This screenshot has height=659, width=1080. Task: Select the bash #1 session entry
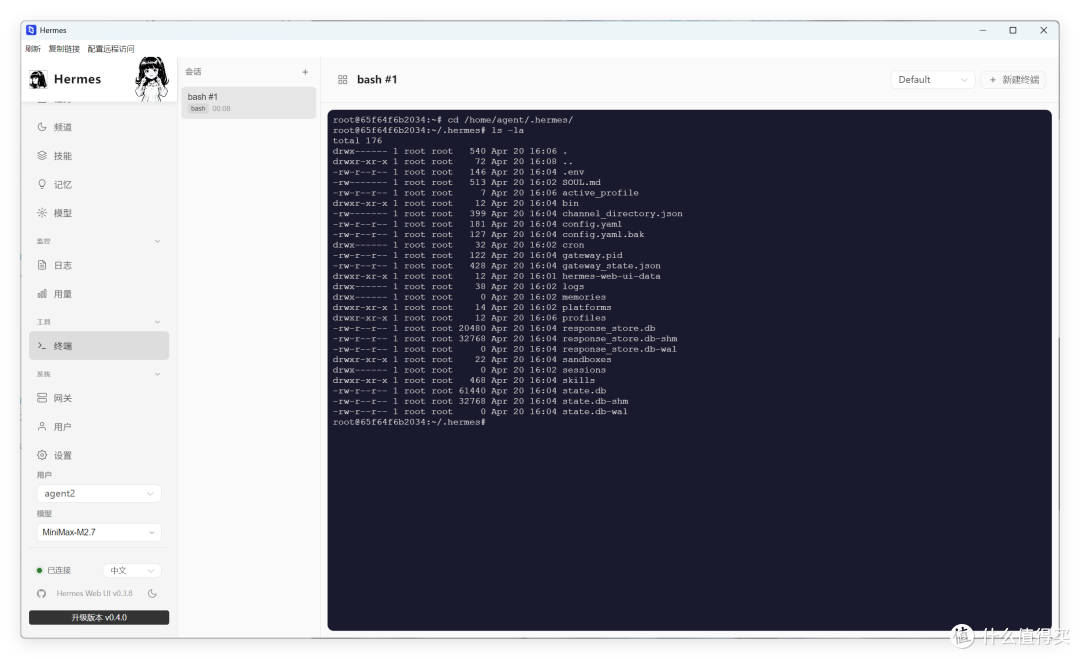click(249, 103)
